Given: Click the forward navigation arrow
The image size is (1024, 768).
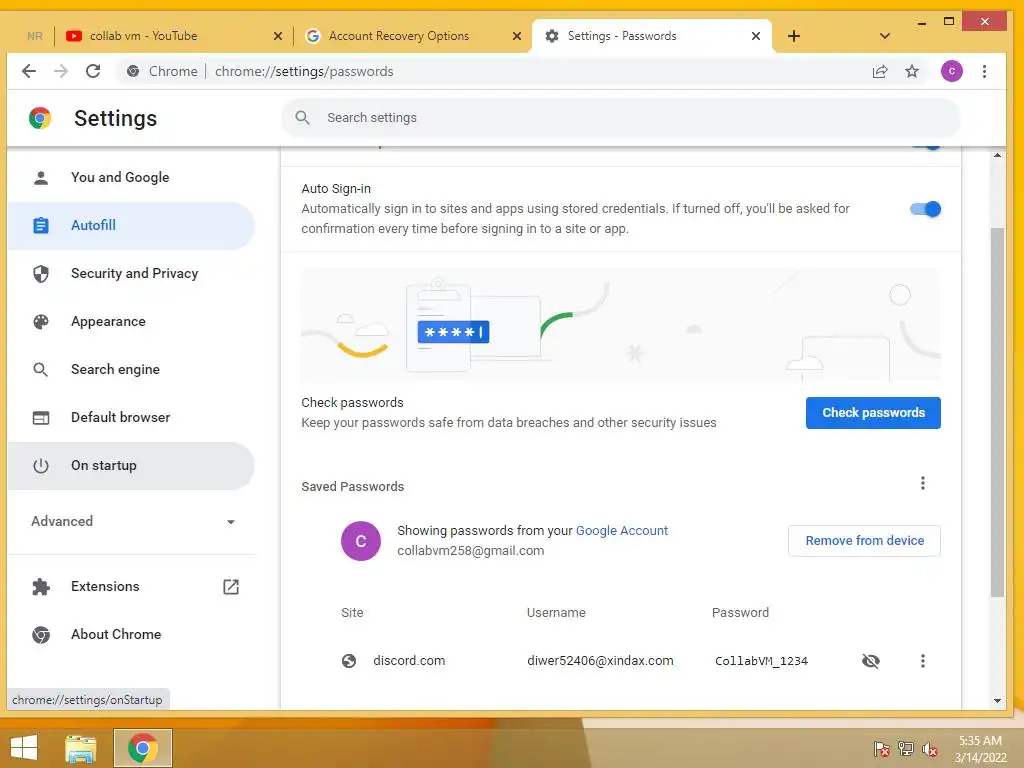Looking at the screenshot, I should (61, 71).
